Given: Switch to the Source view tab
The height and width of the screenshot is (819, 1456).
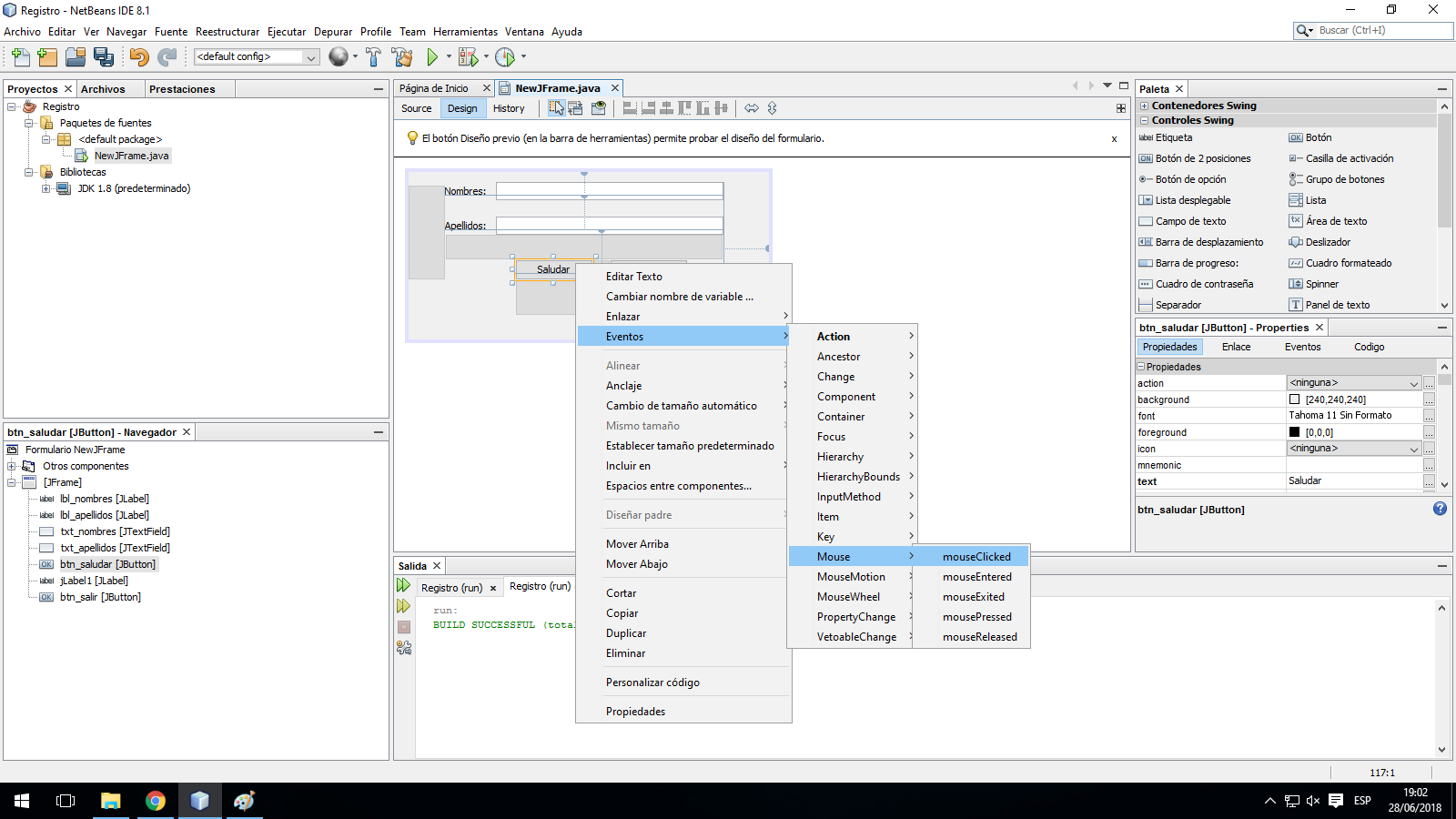Looking at the screenshot, I should [x=416, y=108].
